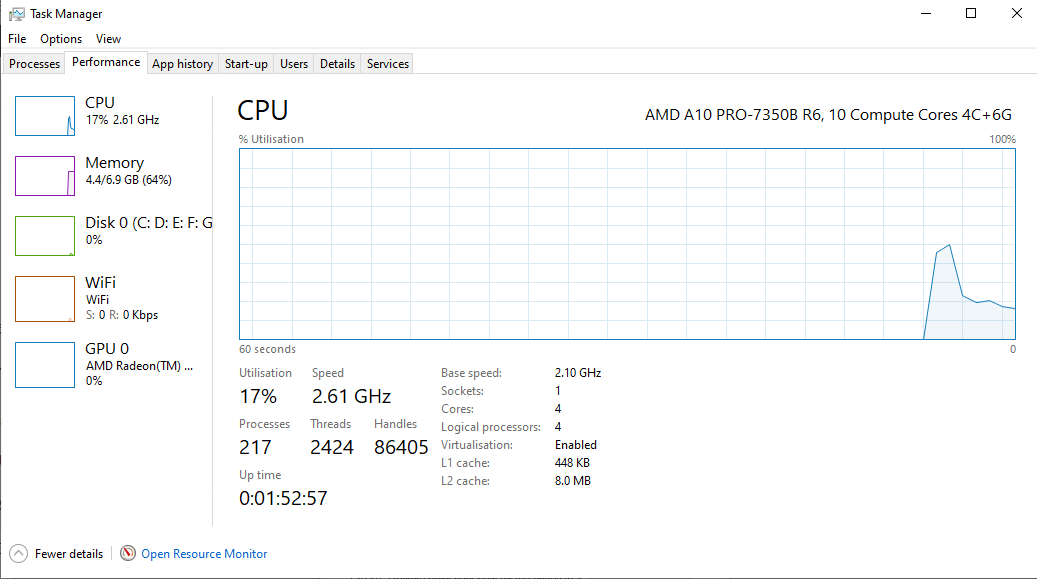Screen dimensions: 1037x579
Task: Switch to the Processes tab
Action: [x=35, y=64]
